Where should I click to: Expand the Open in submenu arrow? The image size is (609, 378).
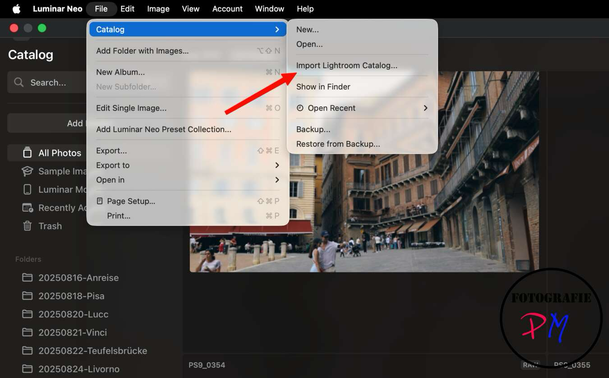pos(277,180)
